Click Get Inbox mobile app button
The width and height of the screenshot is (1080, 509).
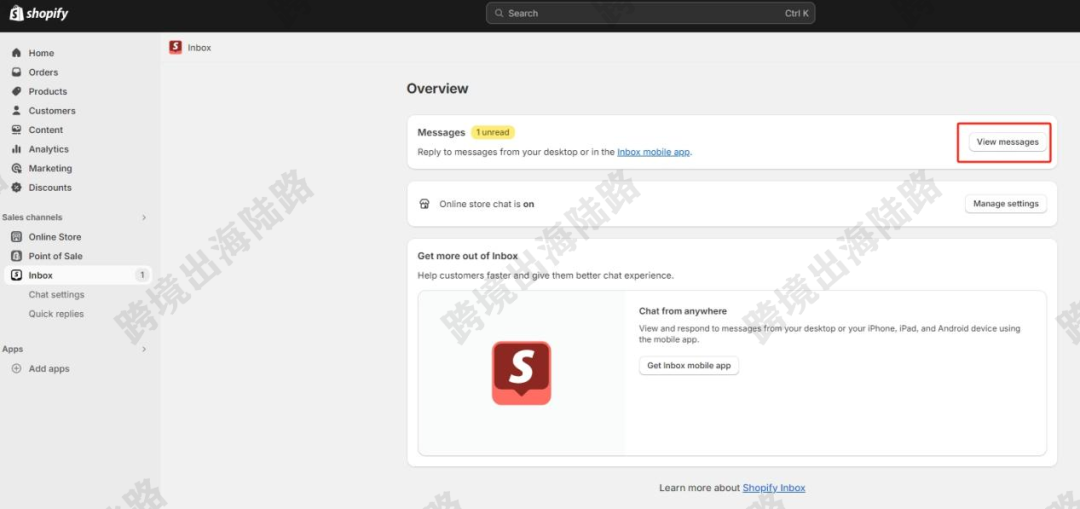(x=689, y=366)
